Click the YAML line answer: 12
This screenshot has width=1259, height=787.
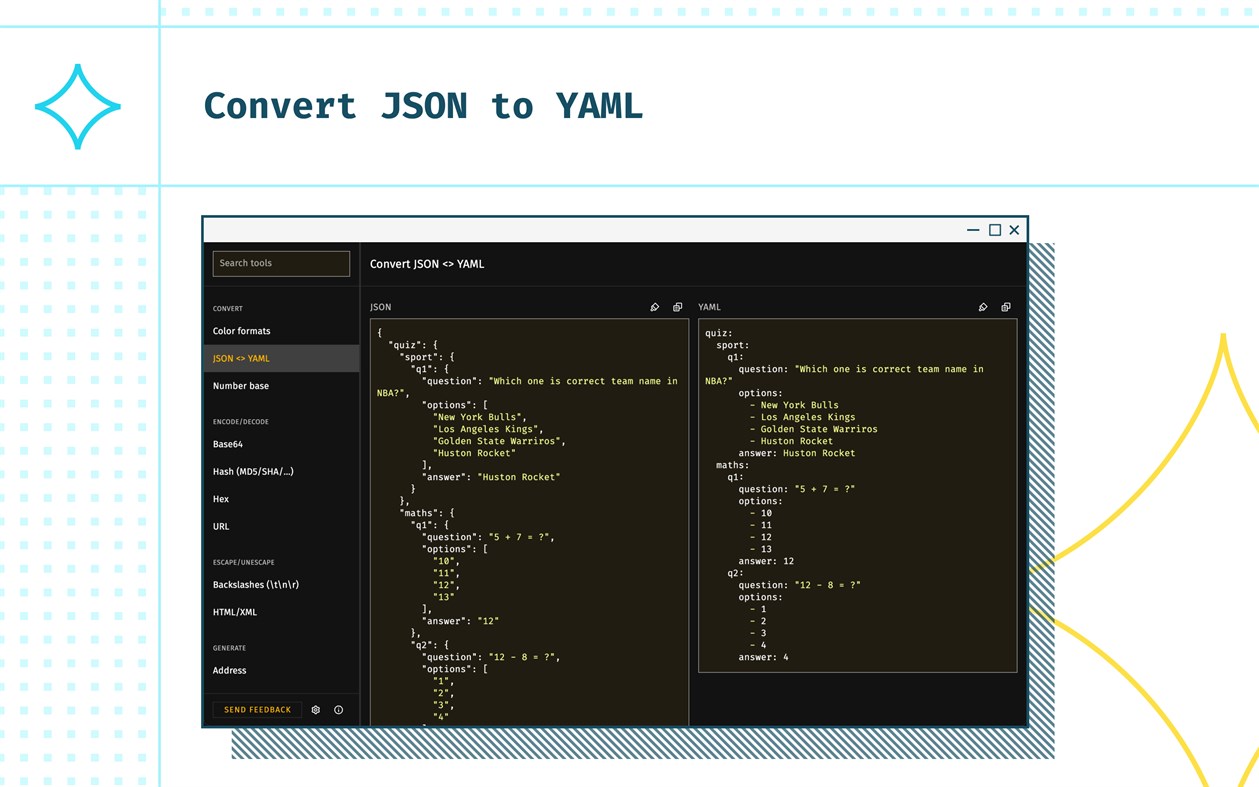pyautogui.click(x=767, y=561)
